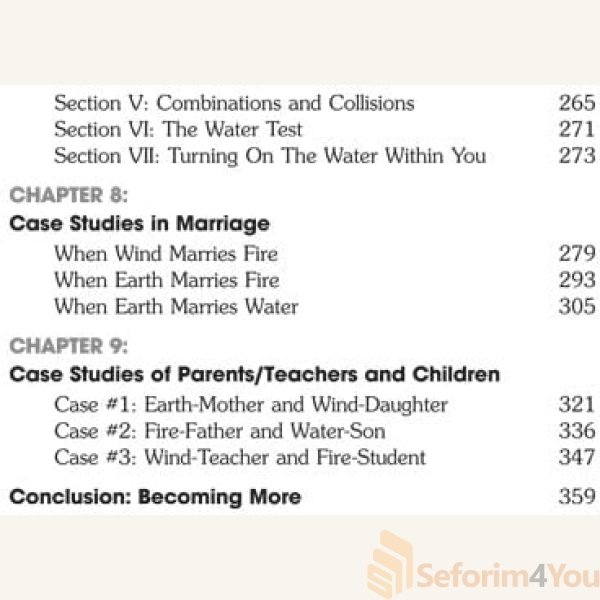
Task: Open Section VII: Turning On The Water
Action: pos(270,156)
